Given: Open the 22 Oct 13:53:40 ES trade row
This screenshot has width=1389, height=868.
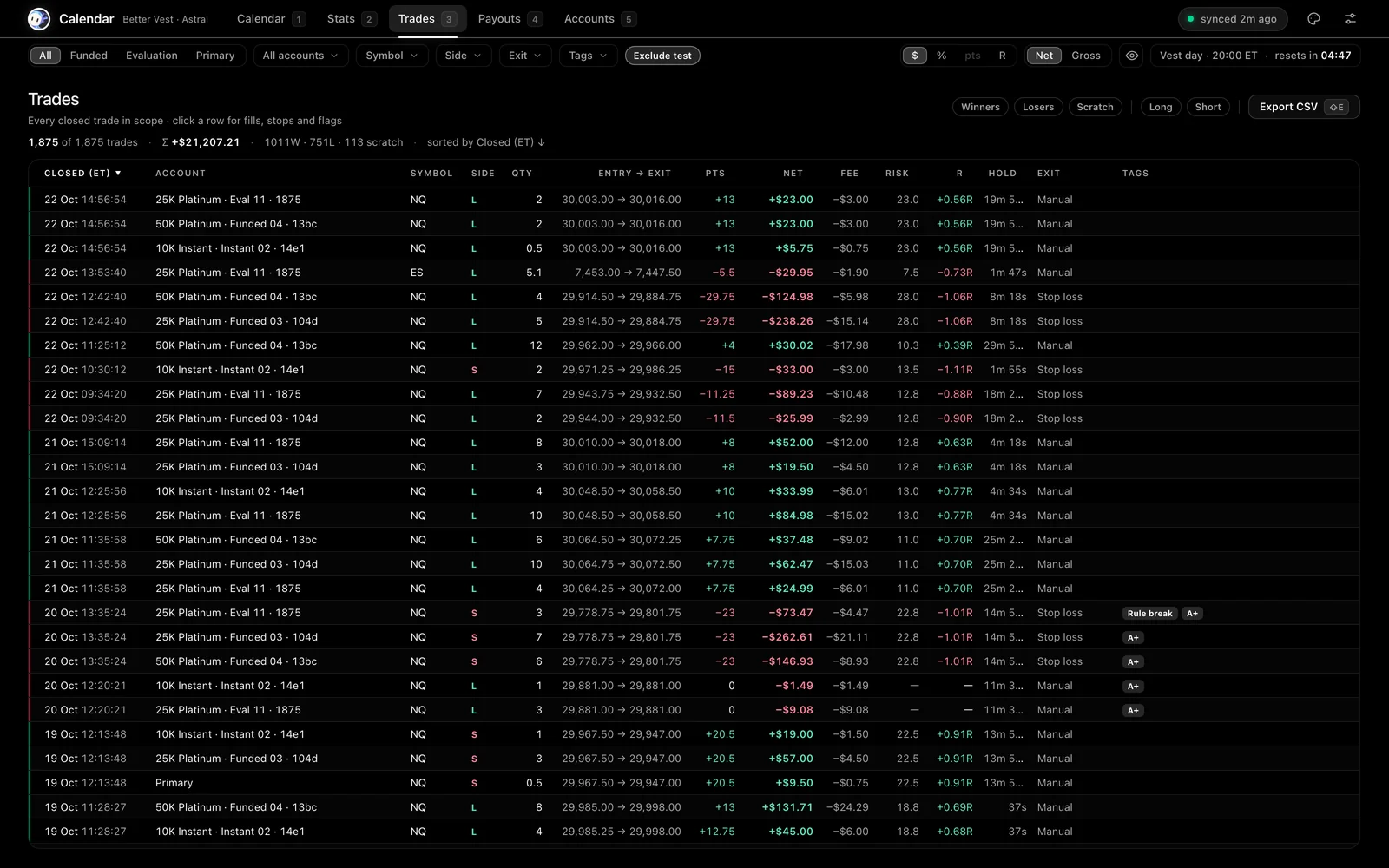Looking at the screenshot, I should tap(694, 273).
